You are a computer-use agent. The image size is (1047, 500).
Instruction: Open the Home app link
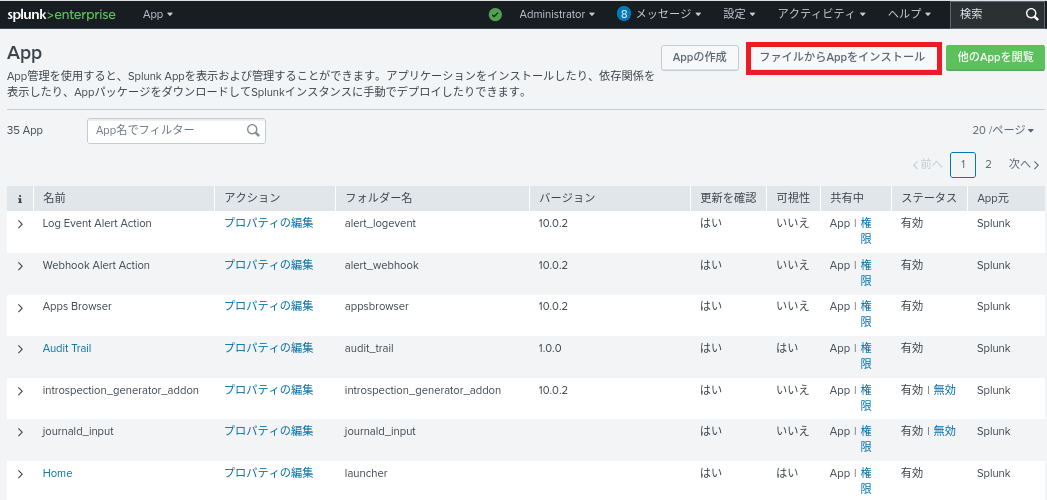point(57,473)
